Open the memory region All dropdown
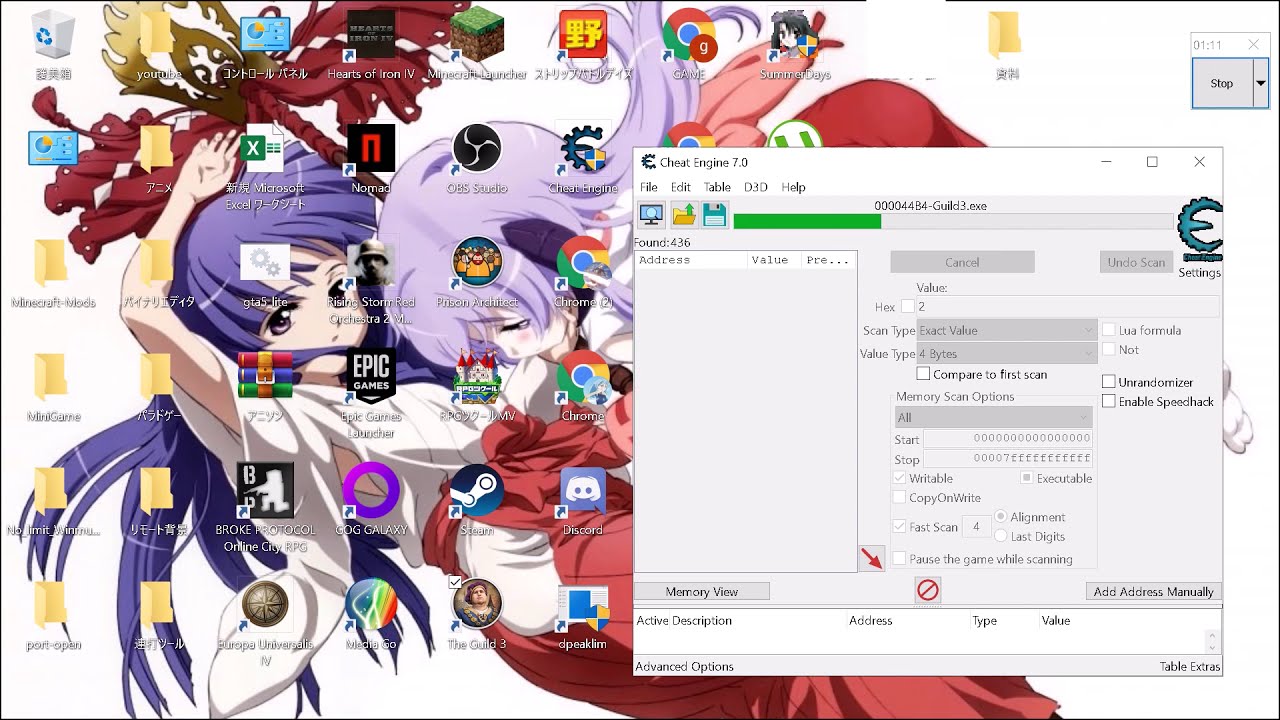 [993, 417]
